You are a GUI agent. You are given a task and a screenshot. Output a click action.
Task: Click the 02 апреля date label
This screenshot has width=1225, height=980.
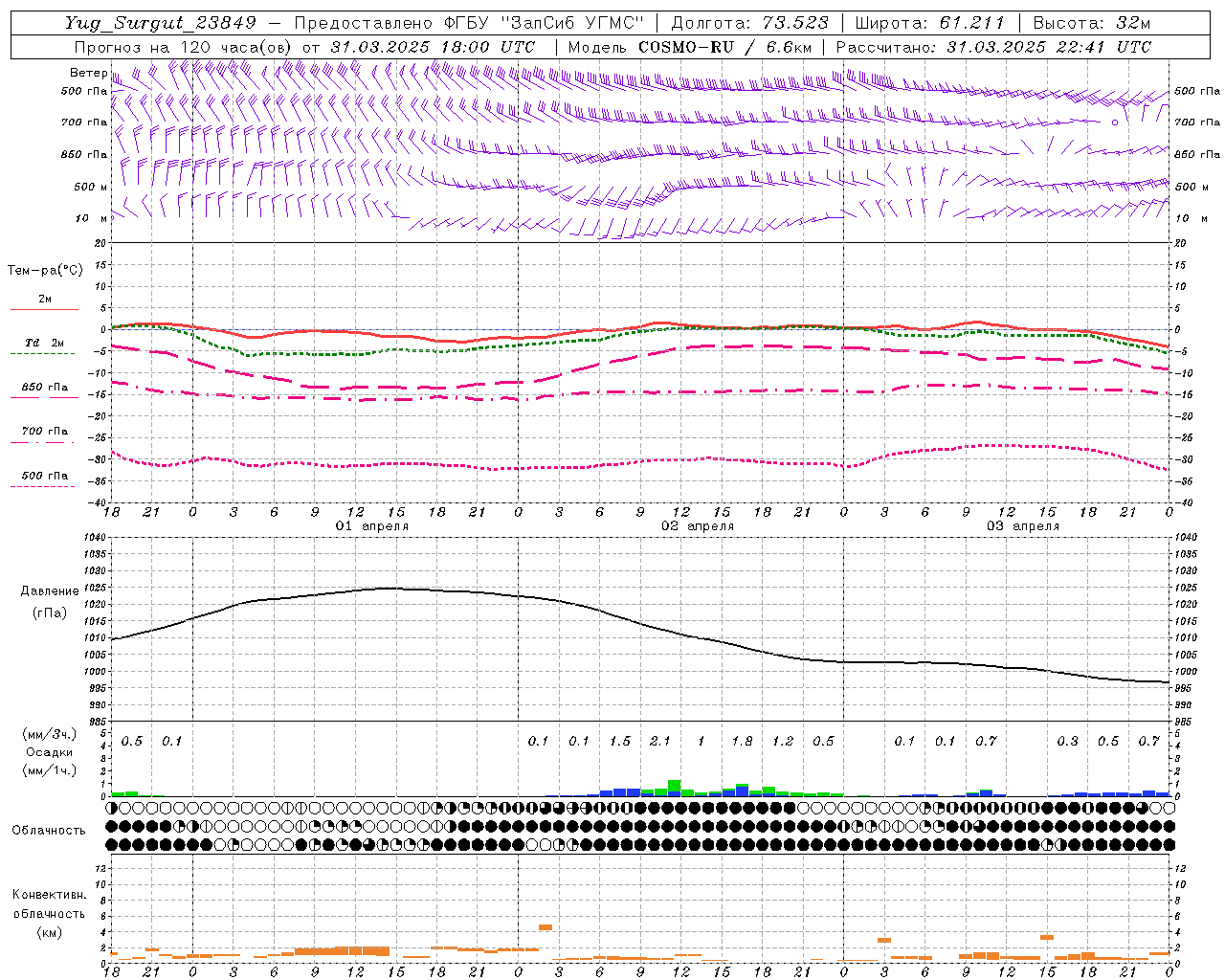click(x=698, y=526)
